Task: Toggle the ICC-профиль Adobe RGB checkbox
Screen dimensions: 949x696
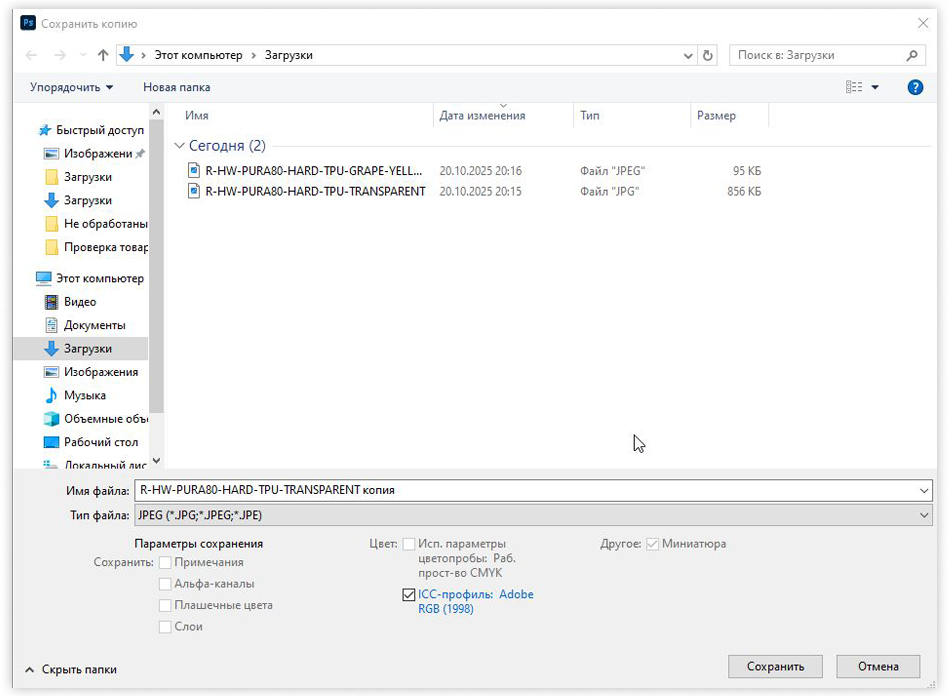Action: (x=408, y=595)
